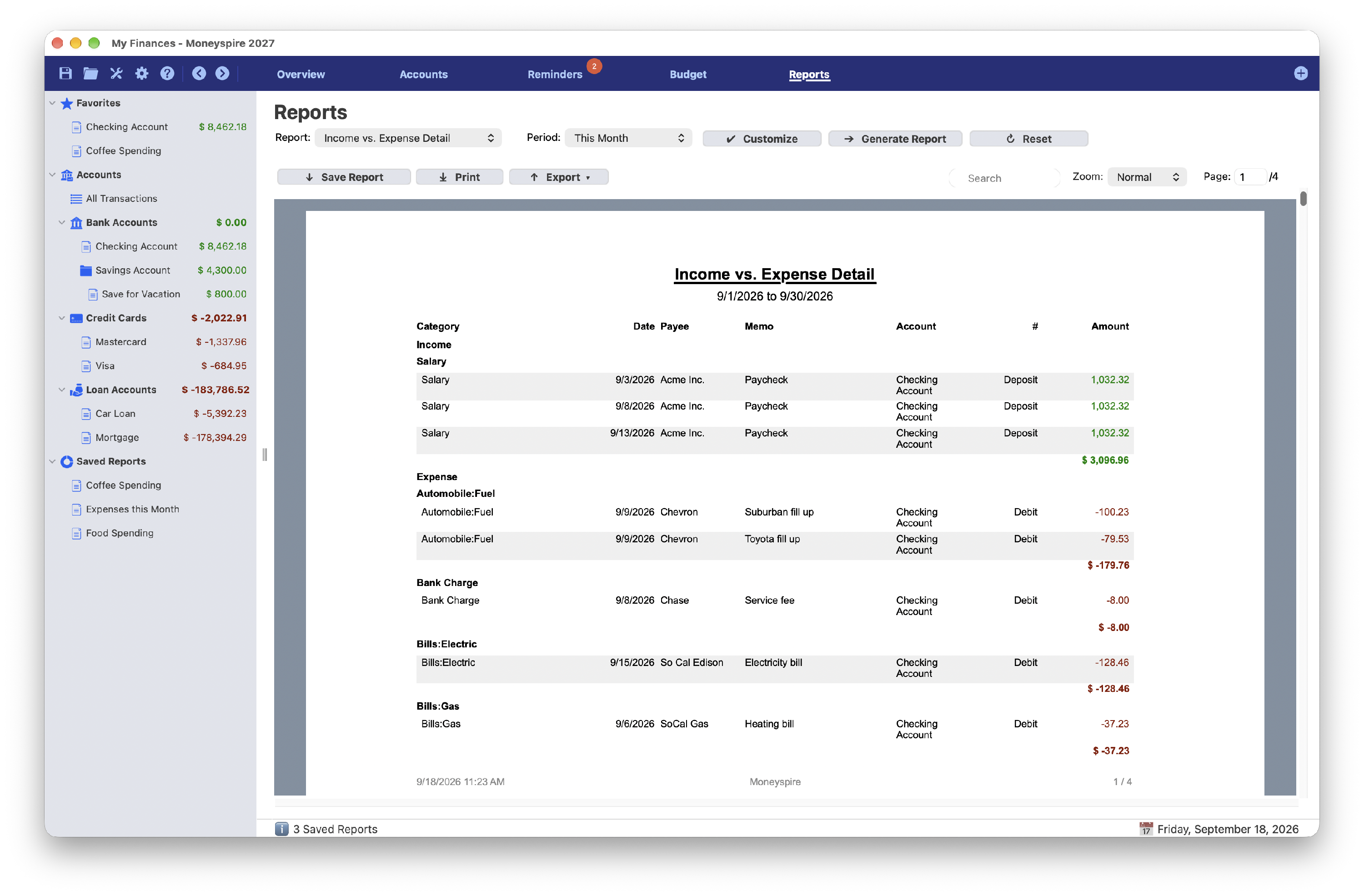Collapse the Loan Accounts group
The width and height of the screenshot is (1364, 896).
[x=62, y=390]
